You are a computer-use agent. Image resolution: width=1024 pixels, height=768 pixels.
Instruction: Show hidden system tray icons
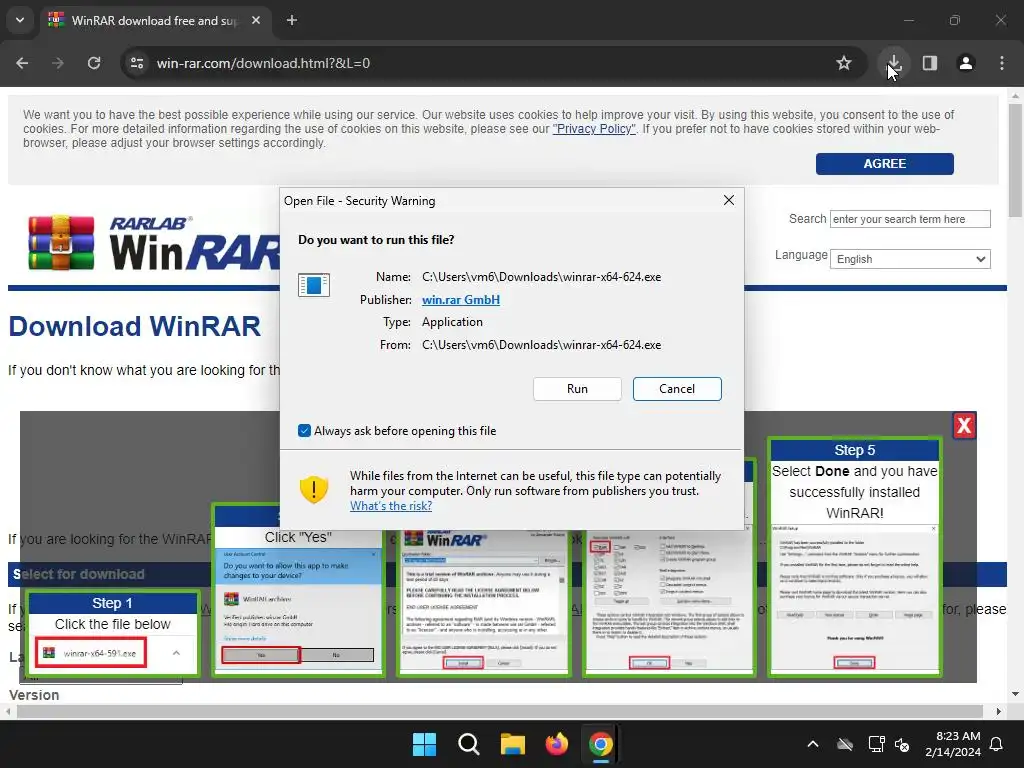(x=813, y=744)
